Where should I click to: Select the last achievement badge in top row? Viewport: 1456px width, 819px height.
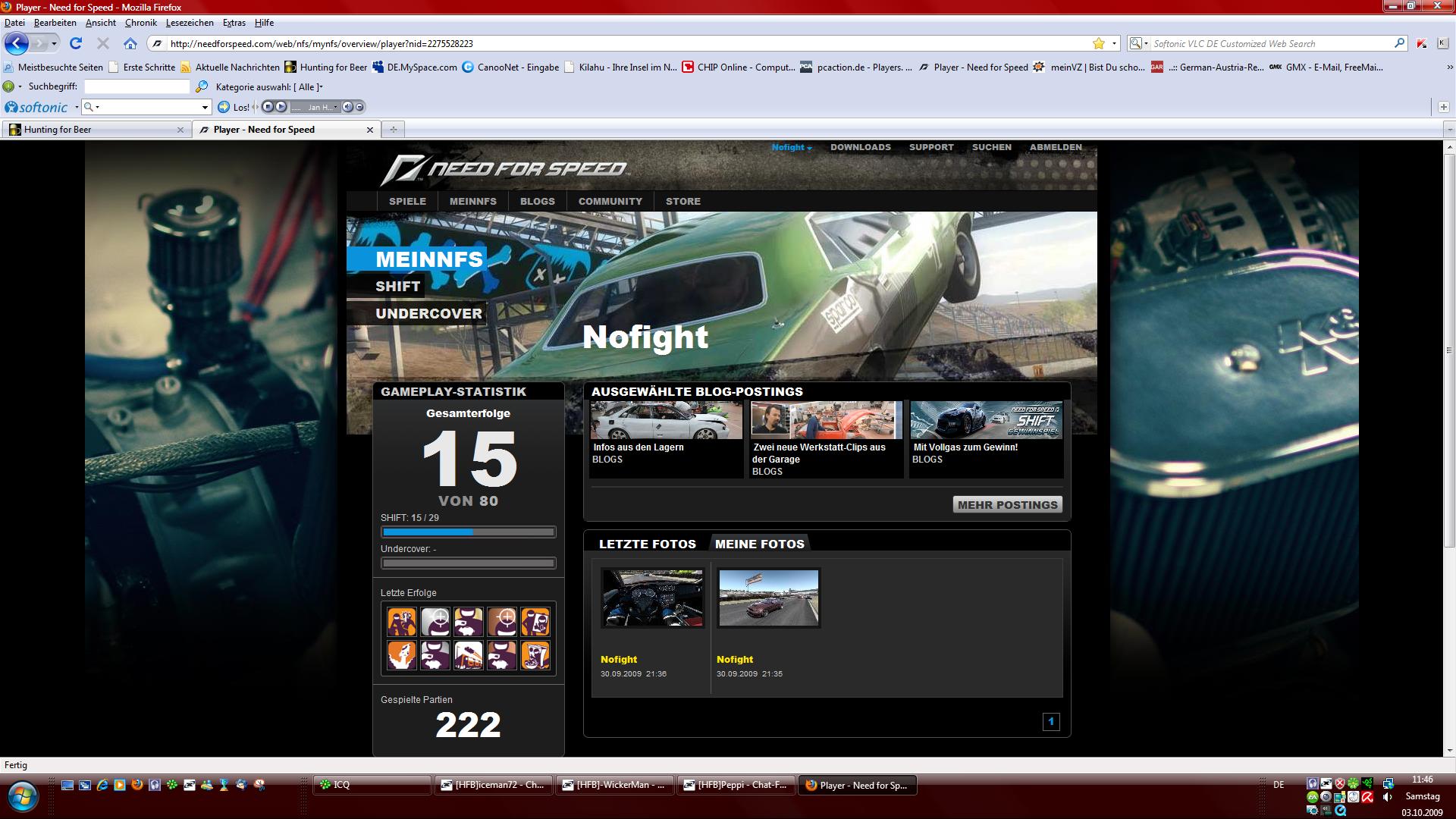(x=535, y=622)
